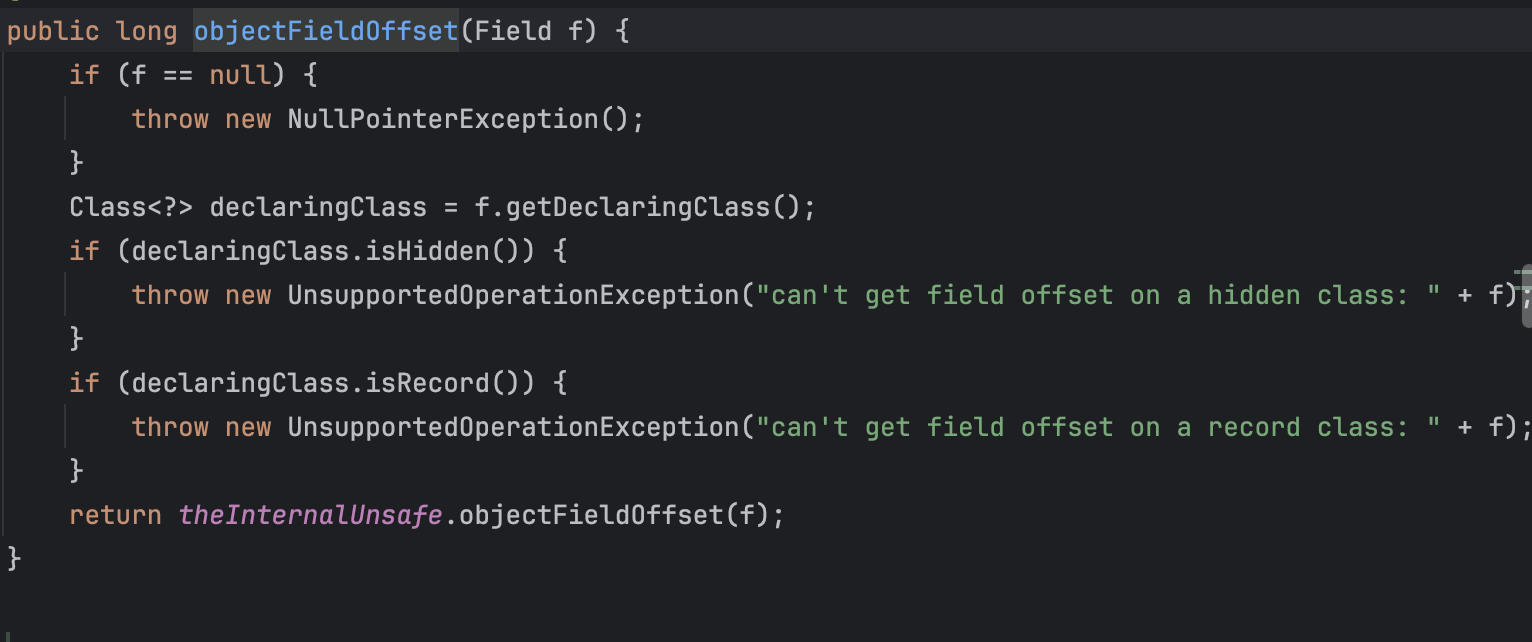
Task: Place caret on the isHidden() call
Action: [442, 251]
